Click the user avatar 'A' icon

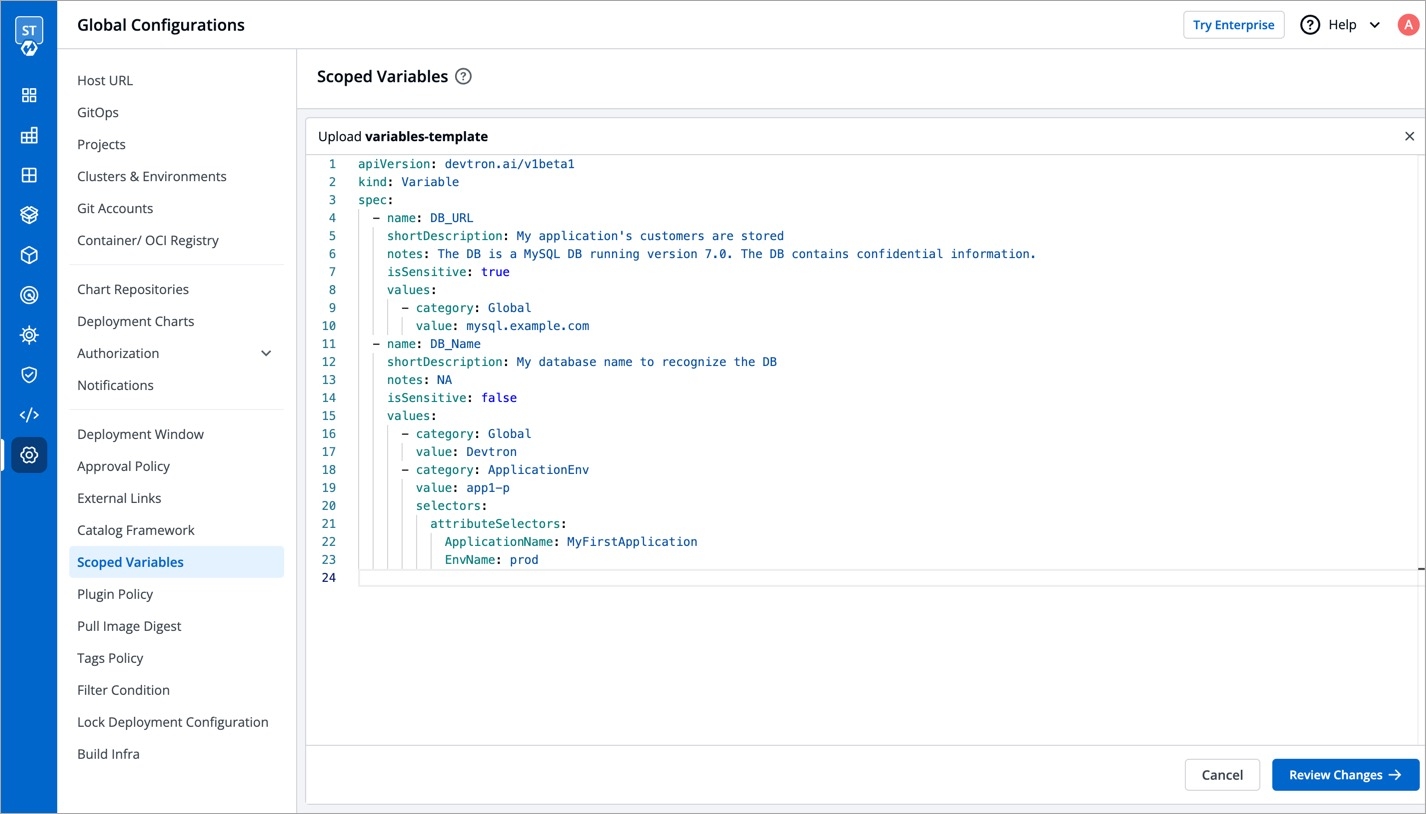point(1407,25)
